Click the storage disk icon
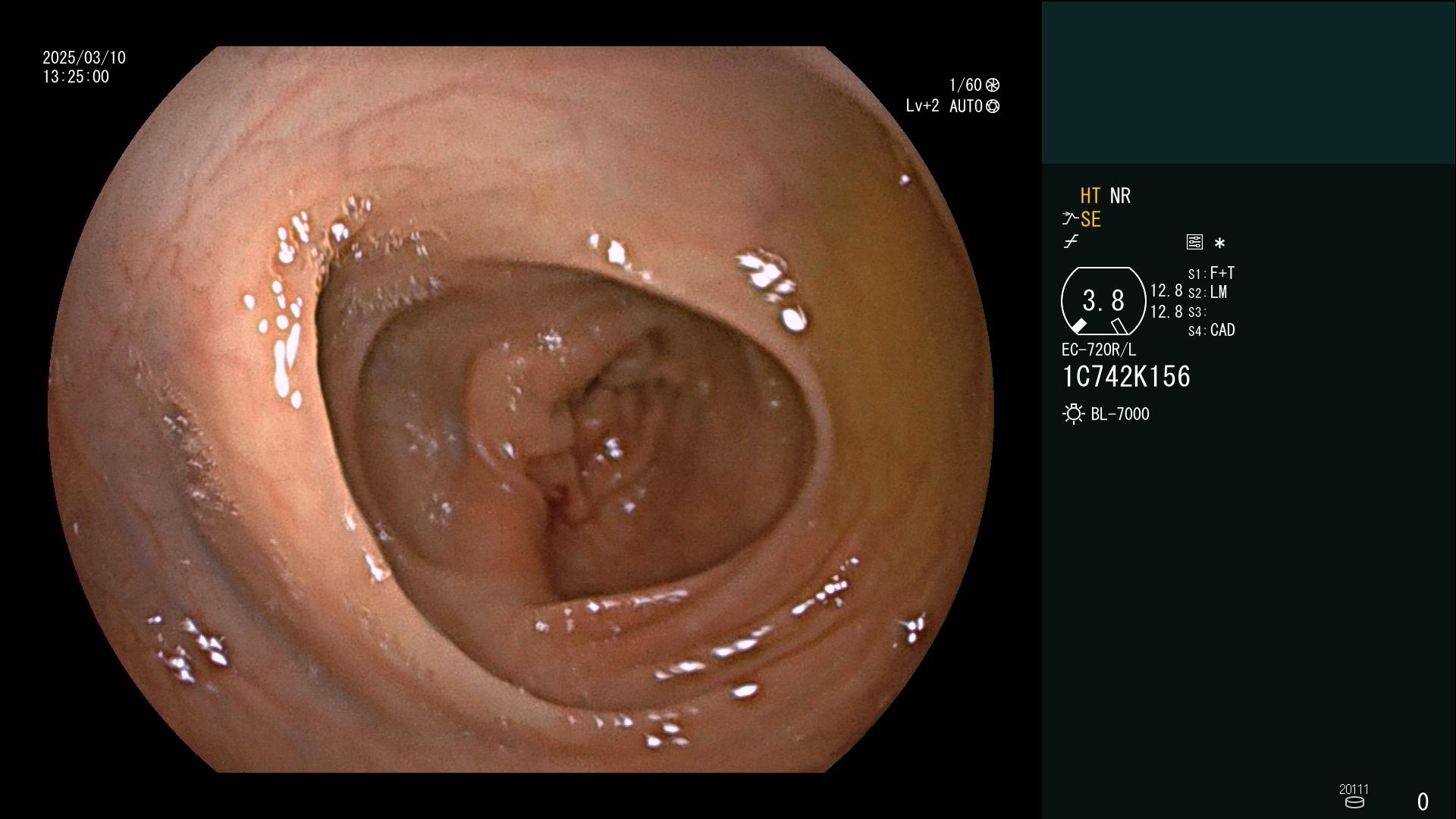 [x=1354, y=802]
